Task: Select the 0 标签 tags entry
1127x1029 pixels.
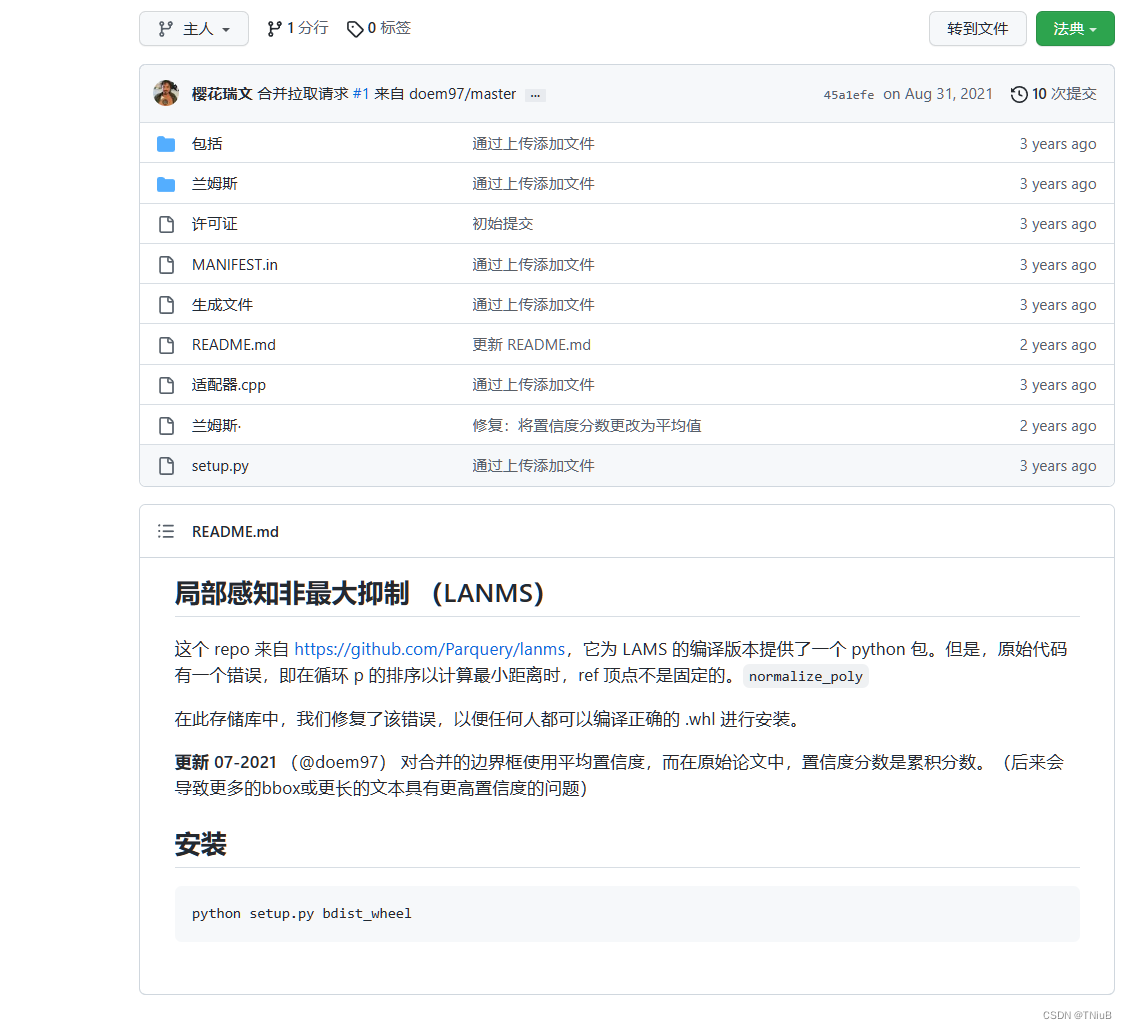Action: [379, 28]
